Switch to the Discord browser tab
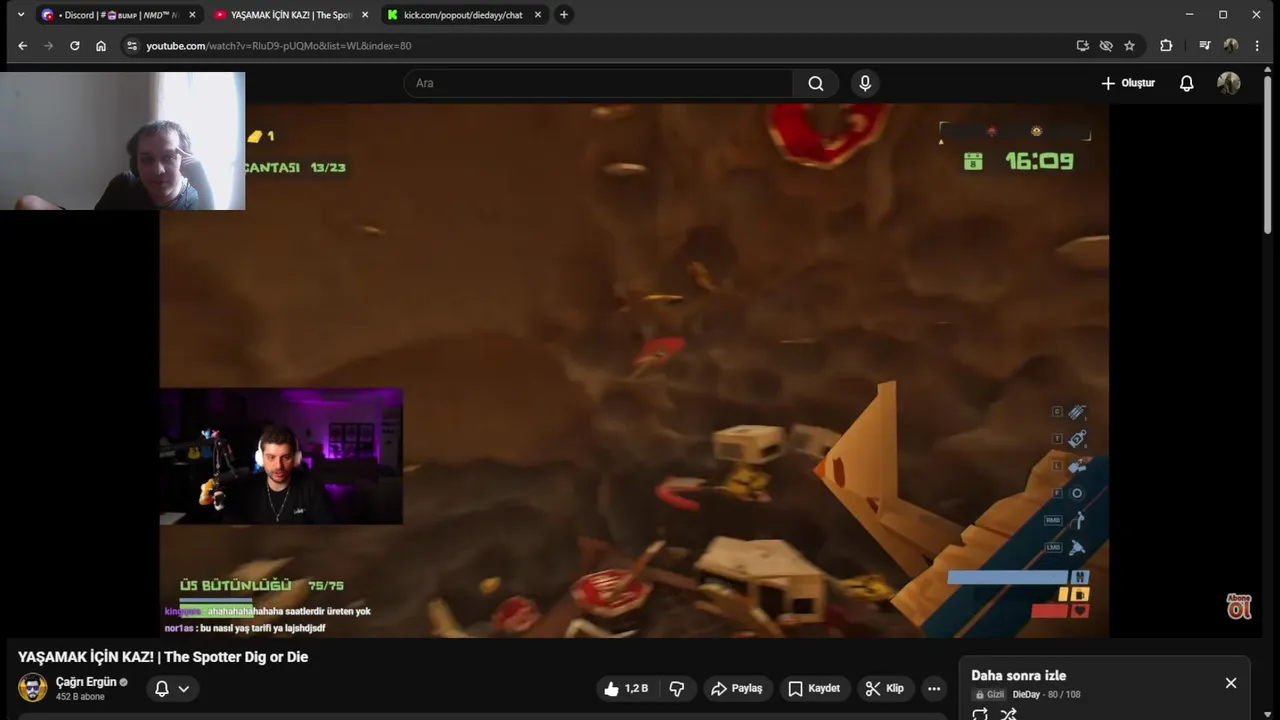This screenshot has height=720, width=1280. [118, 15]
